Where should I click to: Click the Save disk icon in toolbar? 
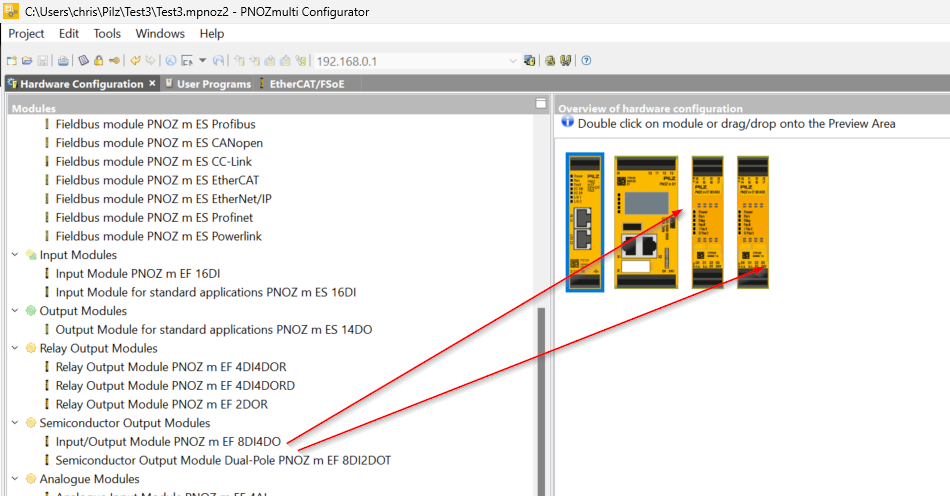tap(42, 61)
